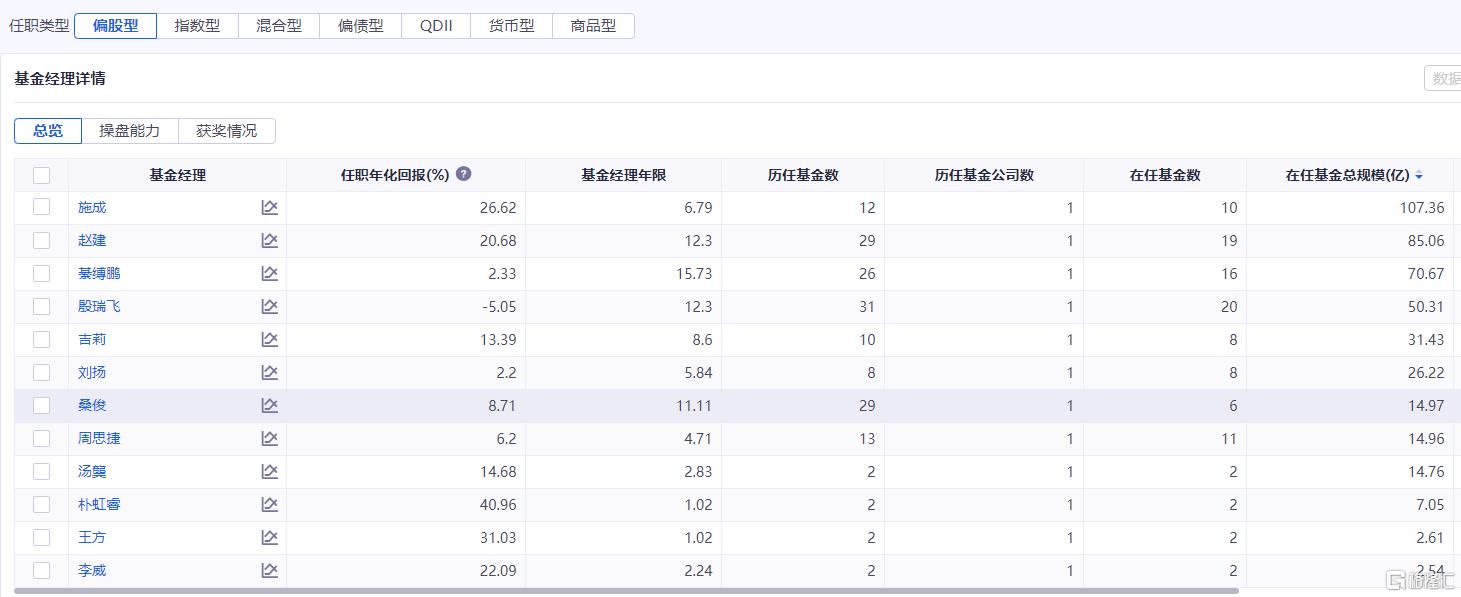Open fund manager 綦缚鹏's profile link
The height and width of the screenshot is (597, 1461).
pyautogui.click(x=99, y=273)
